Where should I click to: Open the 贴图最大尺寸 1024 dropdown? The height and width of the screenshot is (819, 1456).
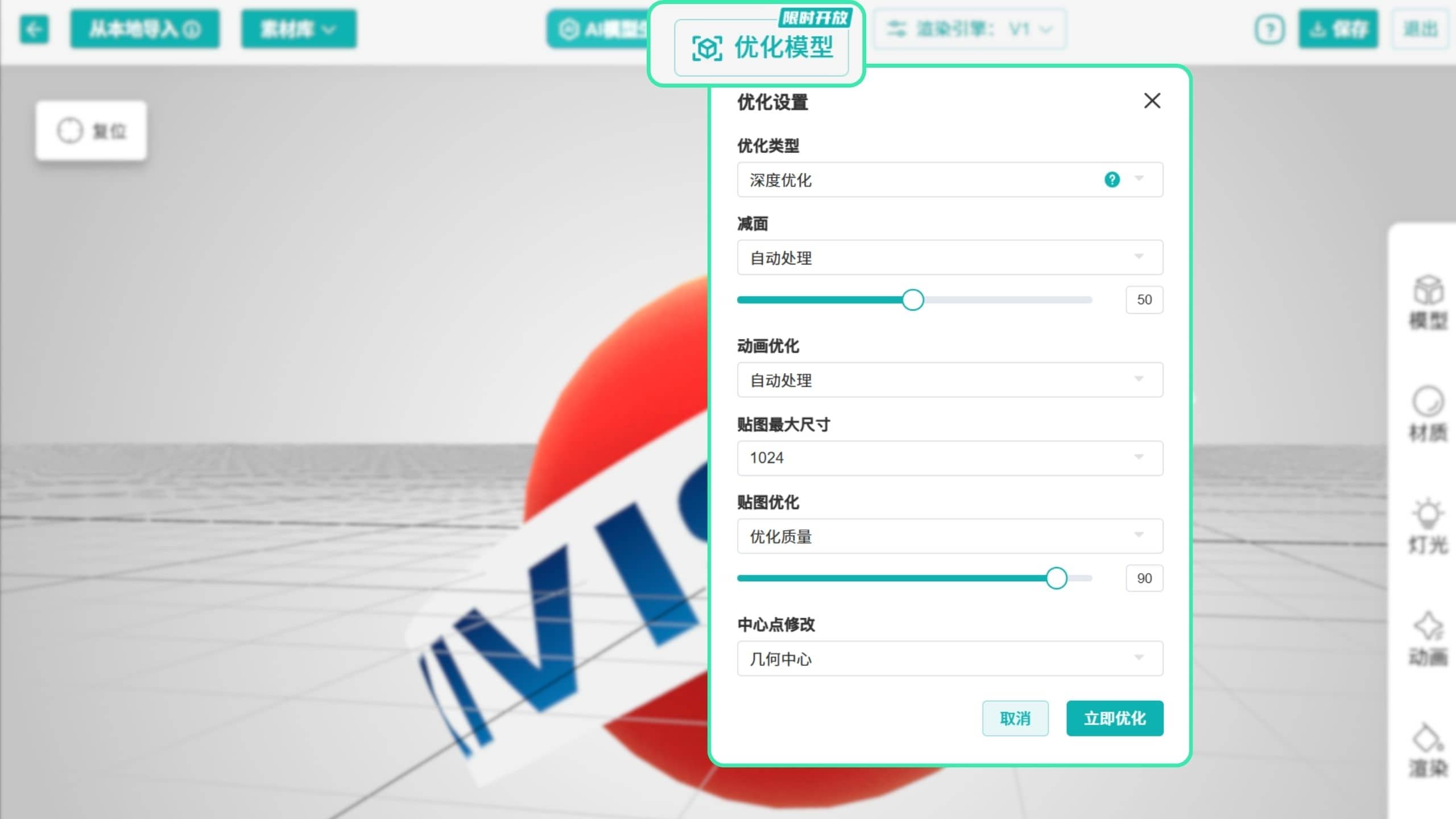coord(950,458)
